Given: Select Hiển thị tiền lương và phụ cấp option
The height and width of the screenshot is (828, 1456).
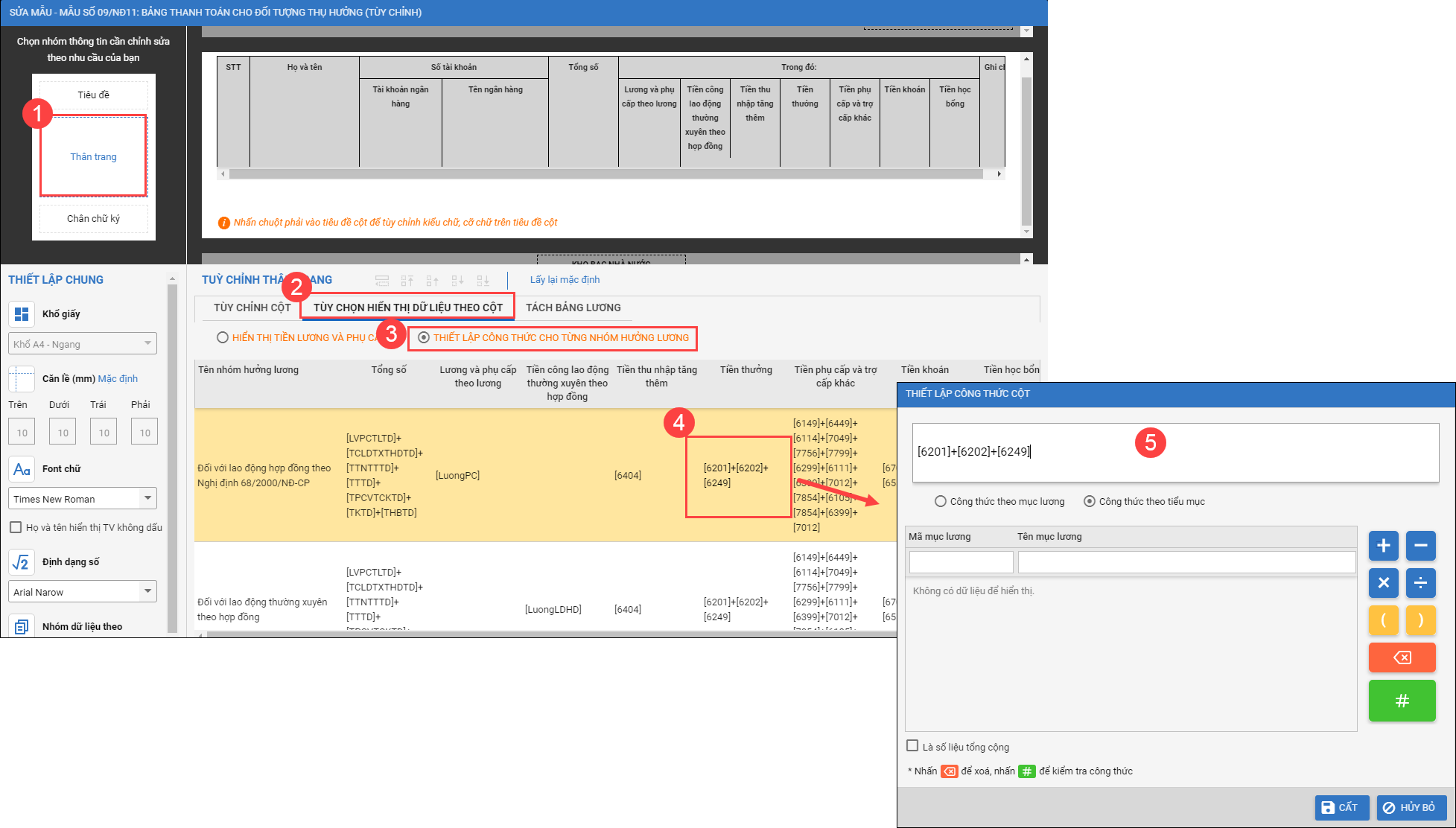Looking at the screenshot, I should click(x=223, y=337).
